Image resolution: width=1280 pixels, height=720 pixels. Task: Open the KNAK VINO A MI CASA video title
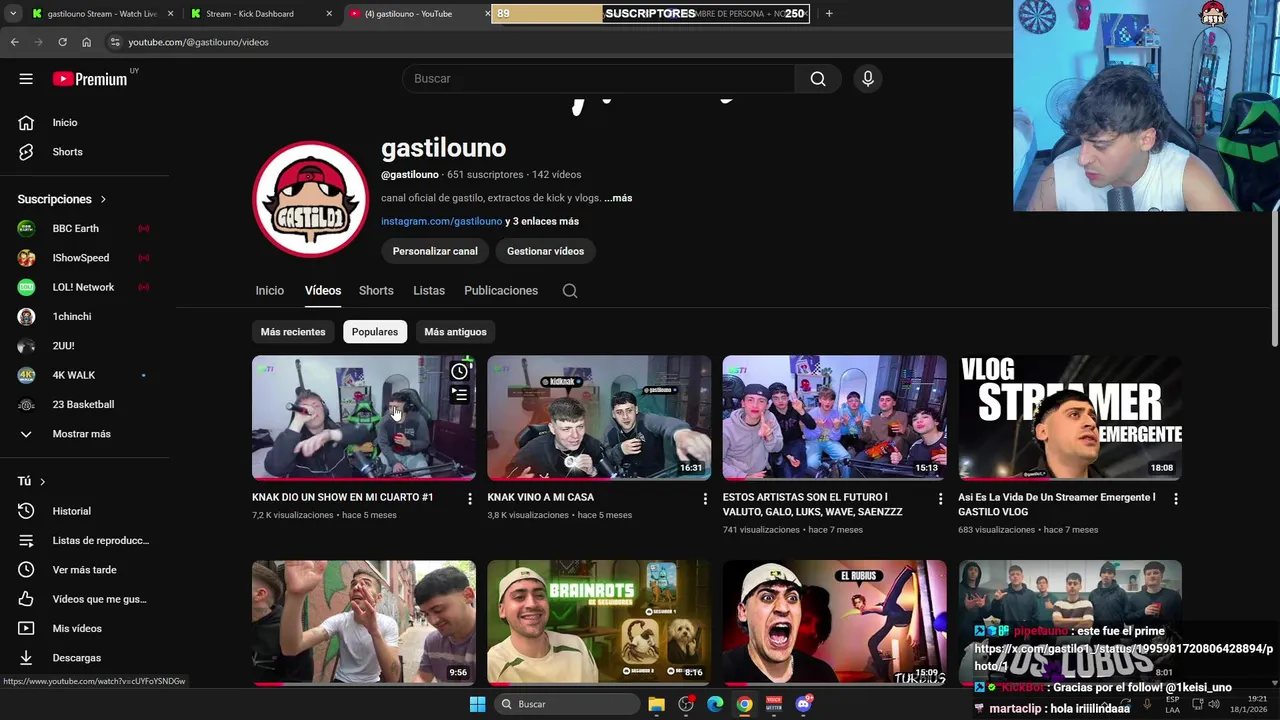(540, 497)
